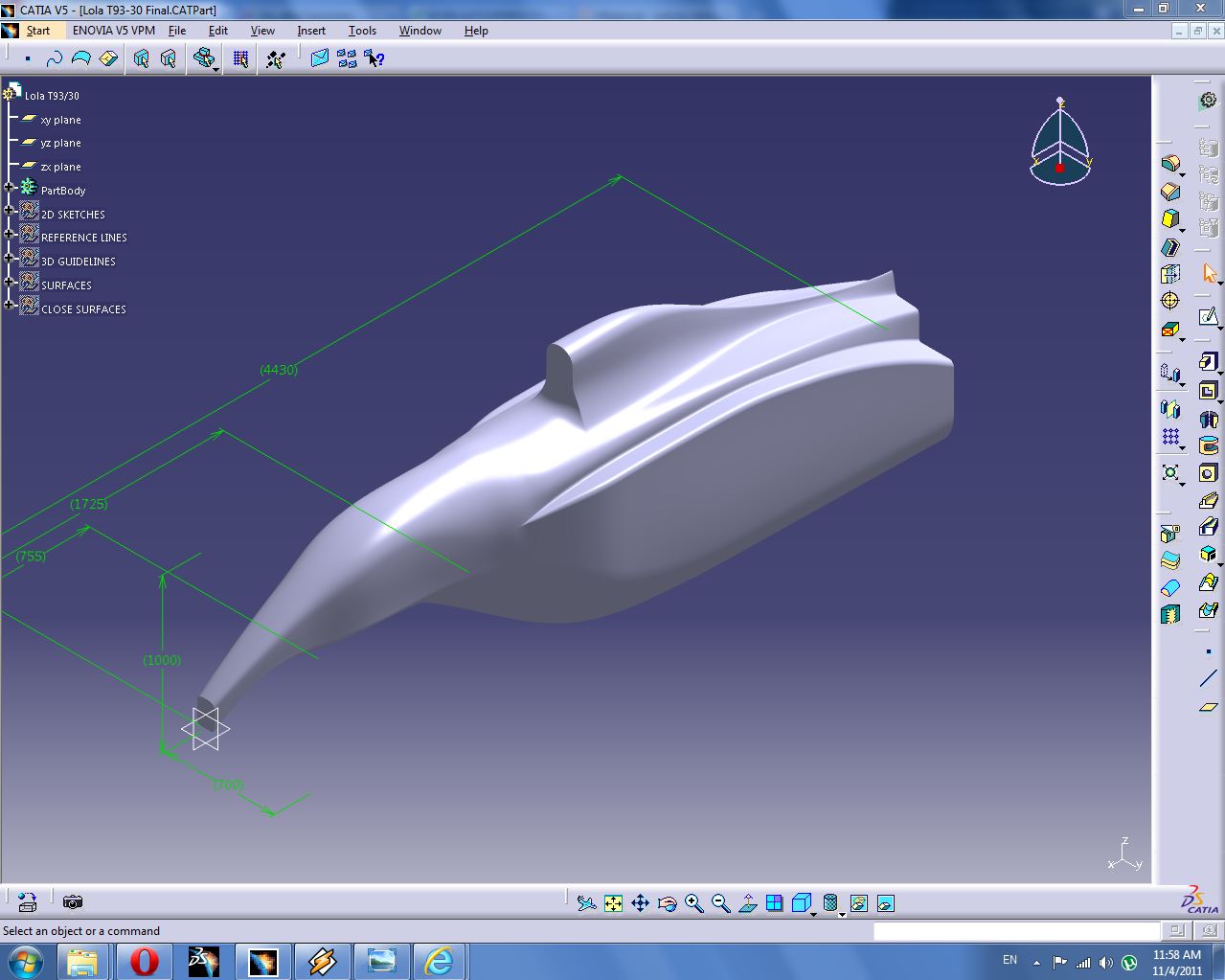The height and width of the screenshot is (980, 1225).
Task: Click the Capture camera icon
Action: (x=72, y=902)
